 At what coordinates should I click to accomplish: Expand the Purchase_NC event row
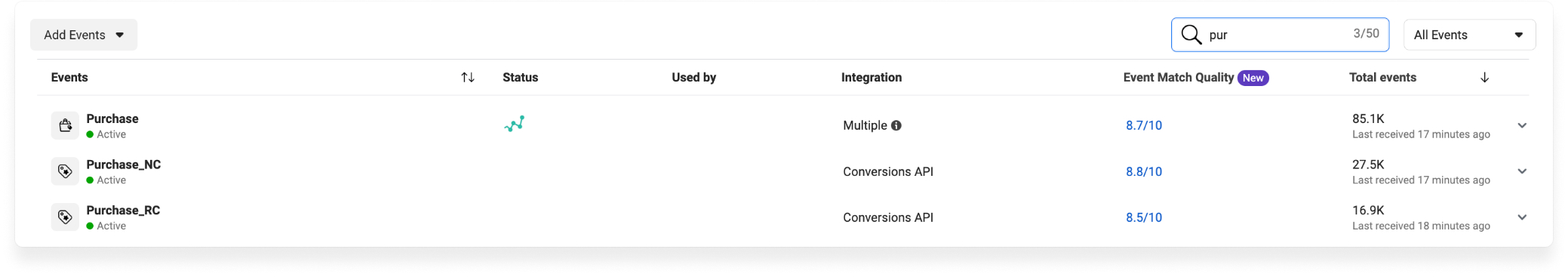coord(1522,171)
